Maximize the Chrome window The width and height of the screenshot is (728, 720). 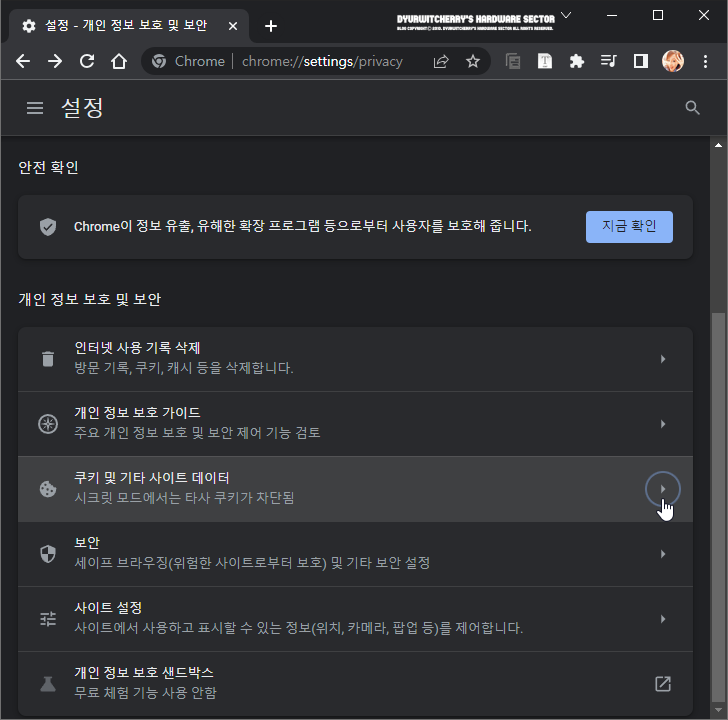pyautogui.click(x=658, y=15)
